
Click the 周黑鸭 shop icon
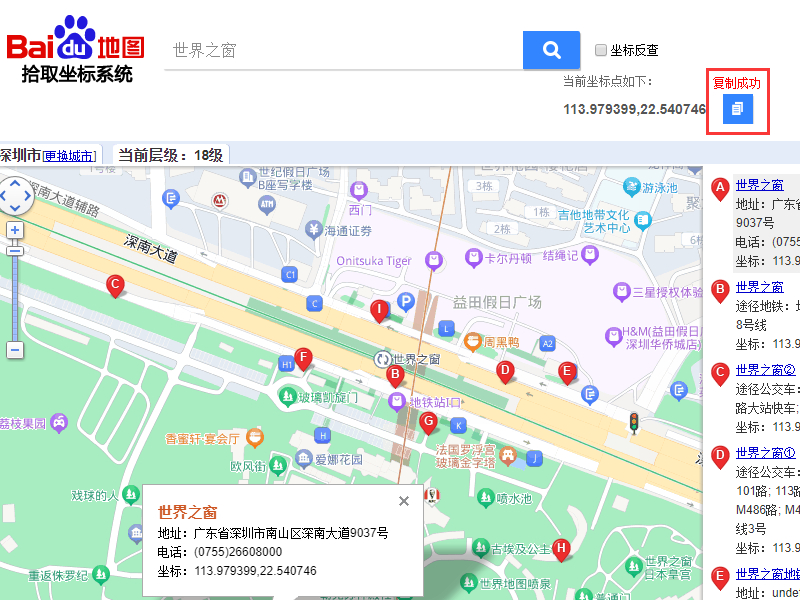[473, 341]
